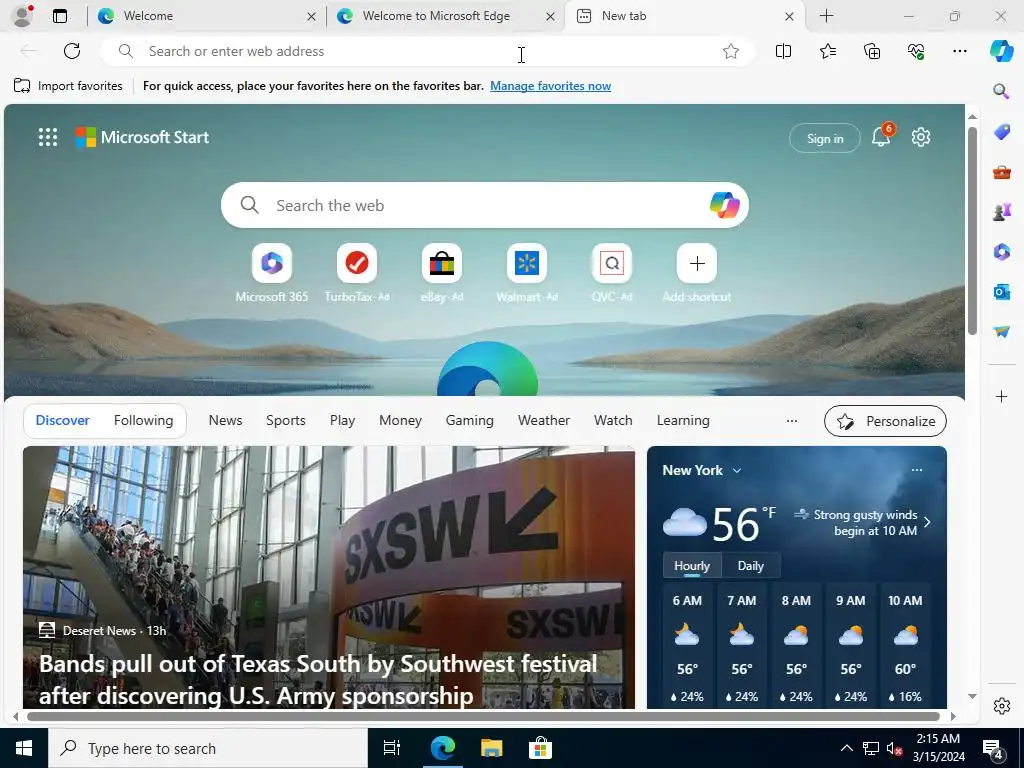Image resolution: width=1024 pixels, height=768 pixels.
Task: Open the SXSW festival news article
Action: click(328, 577)
